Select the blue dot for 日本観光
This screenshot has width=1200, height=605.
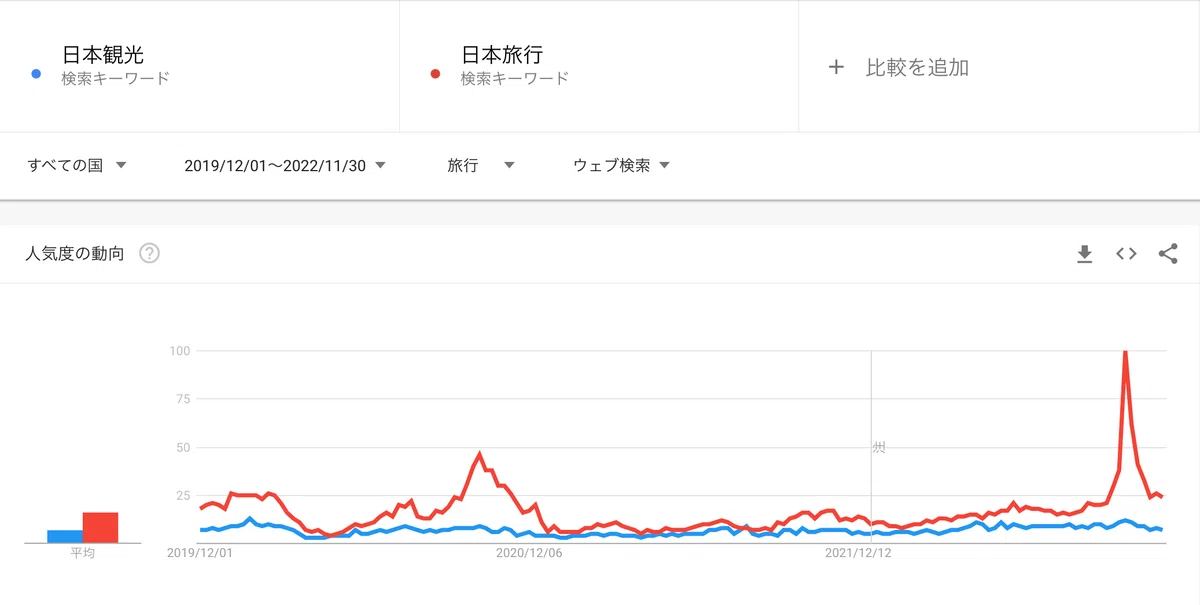pos(36,73)
